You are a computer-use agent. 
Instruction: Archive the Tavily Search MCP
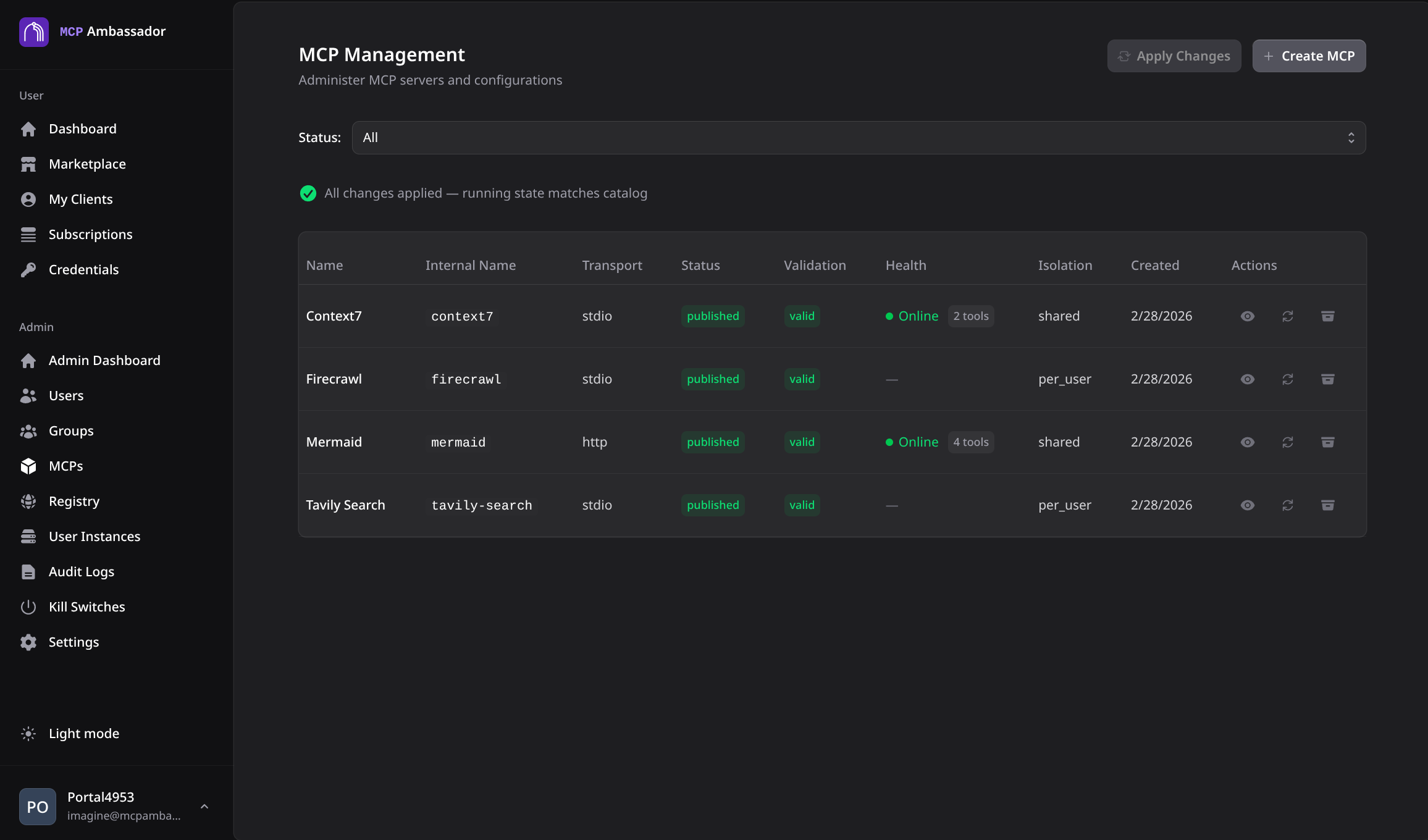1328,505
